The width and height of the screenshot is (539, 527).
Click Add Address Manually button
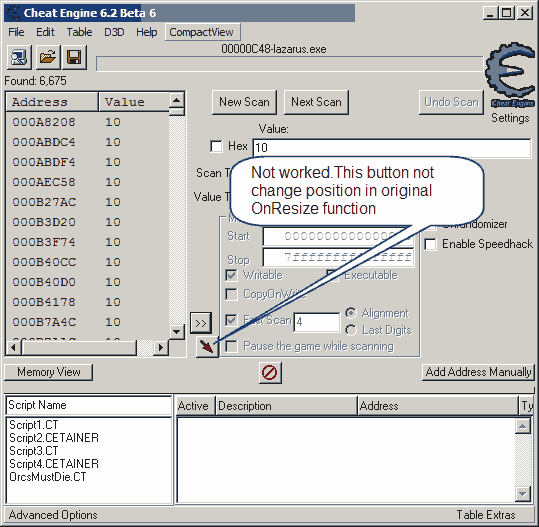point(478,372)
